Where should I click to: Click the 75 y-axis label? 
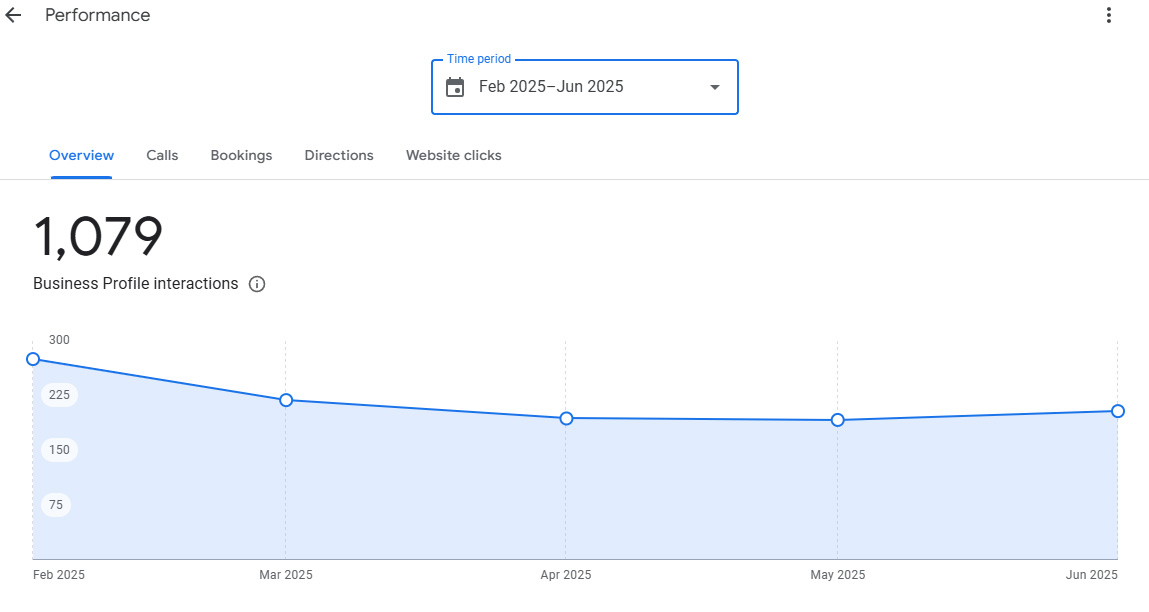point(56,505)
